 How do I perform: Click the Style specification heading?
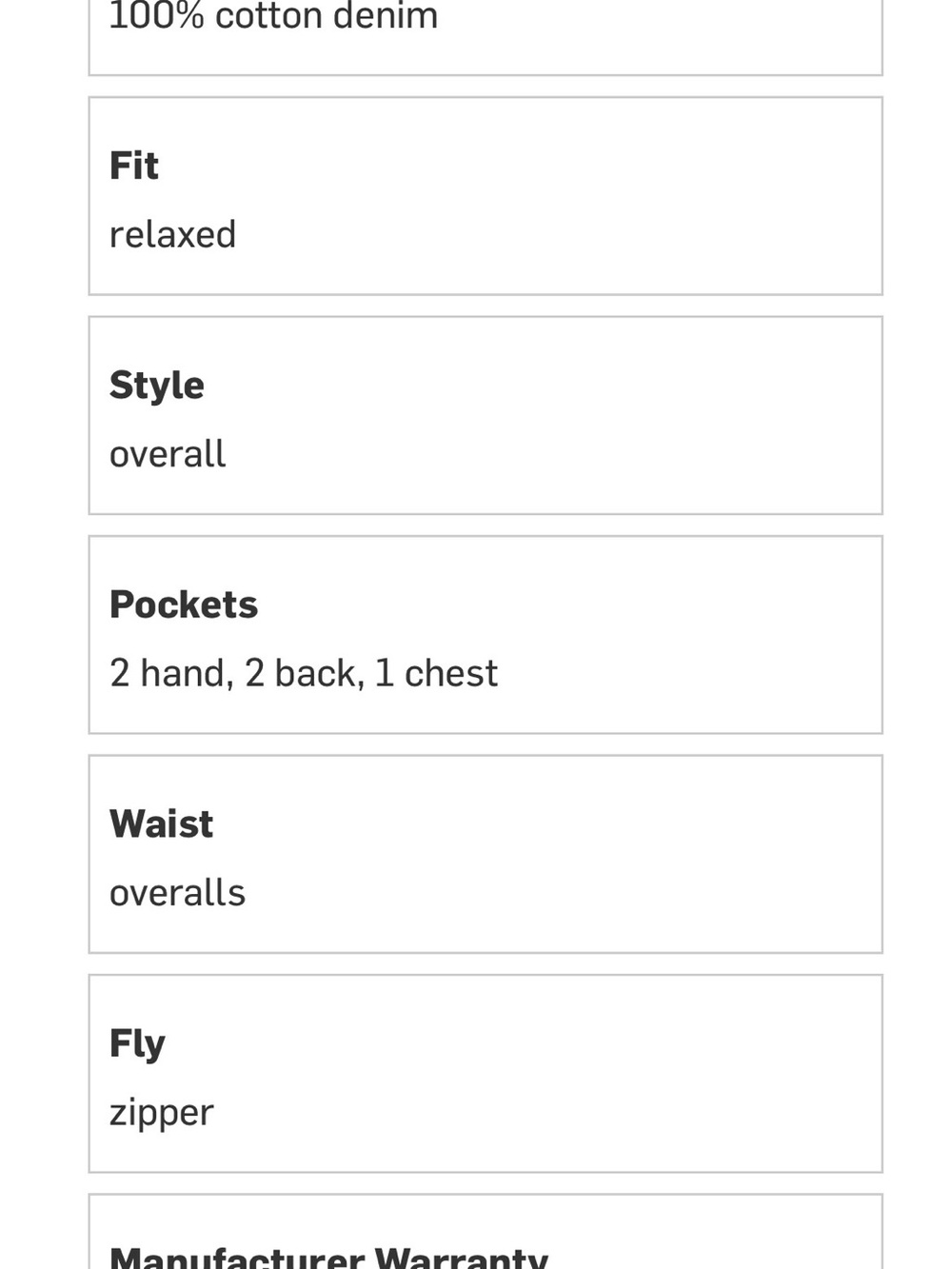[x=157, y=386]
